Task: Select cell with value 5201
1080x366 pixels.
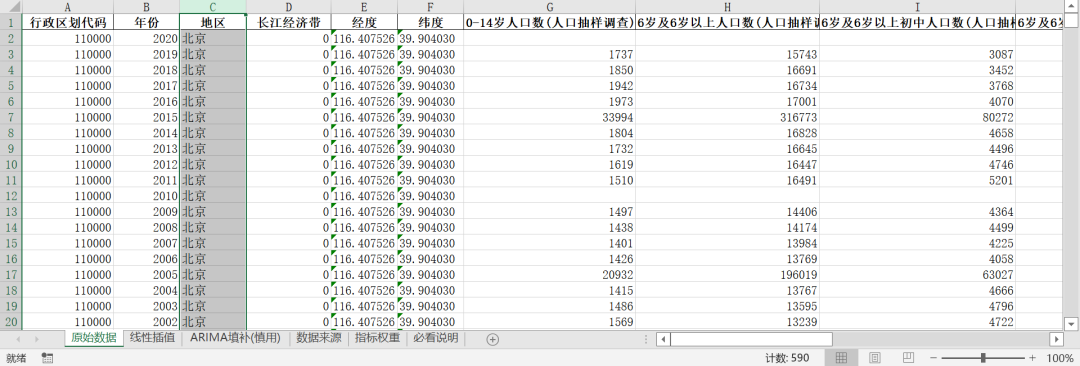Action: tap(917, 180)
